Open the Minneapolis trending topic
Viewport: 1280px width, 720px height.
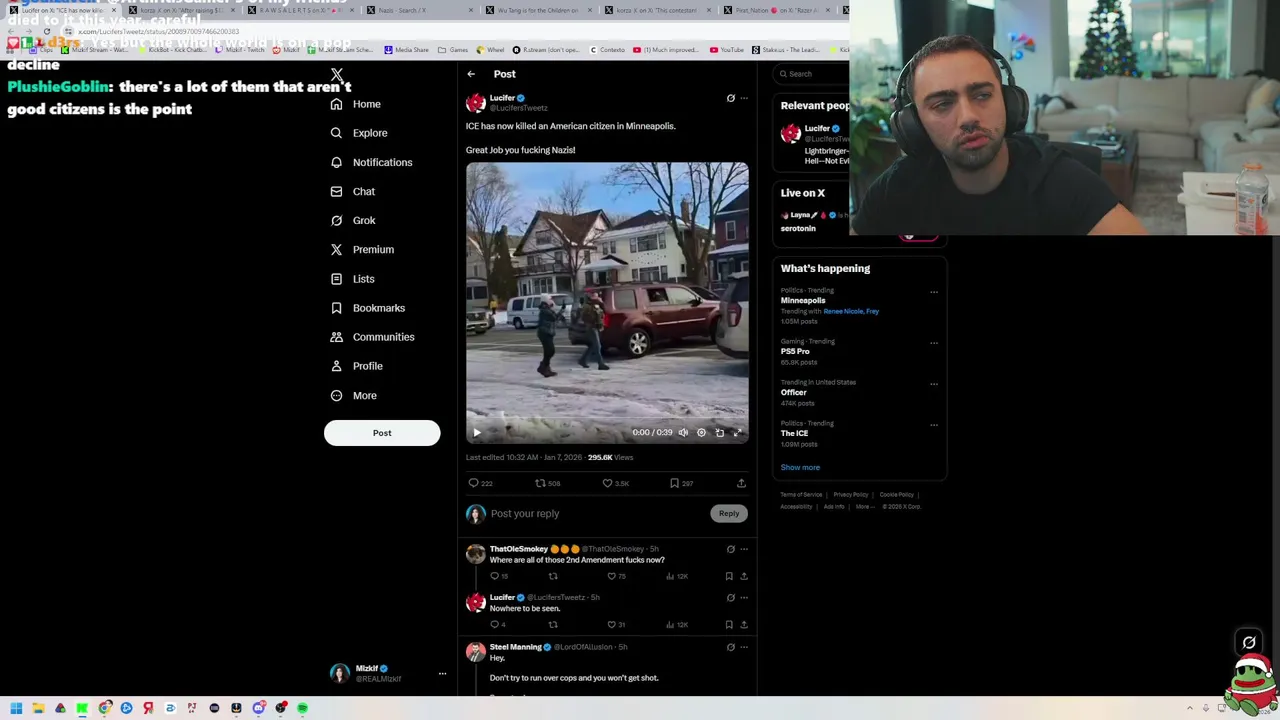pos(803,300)
